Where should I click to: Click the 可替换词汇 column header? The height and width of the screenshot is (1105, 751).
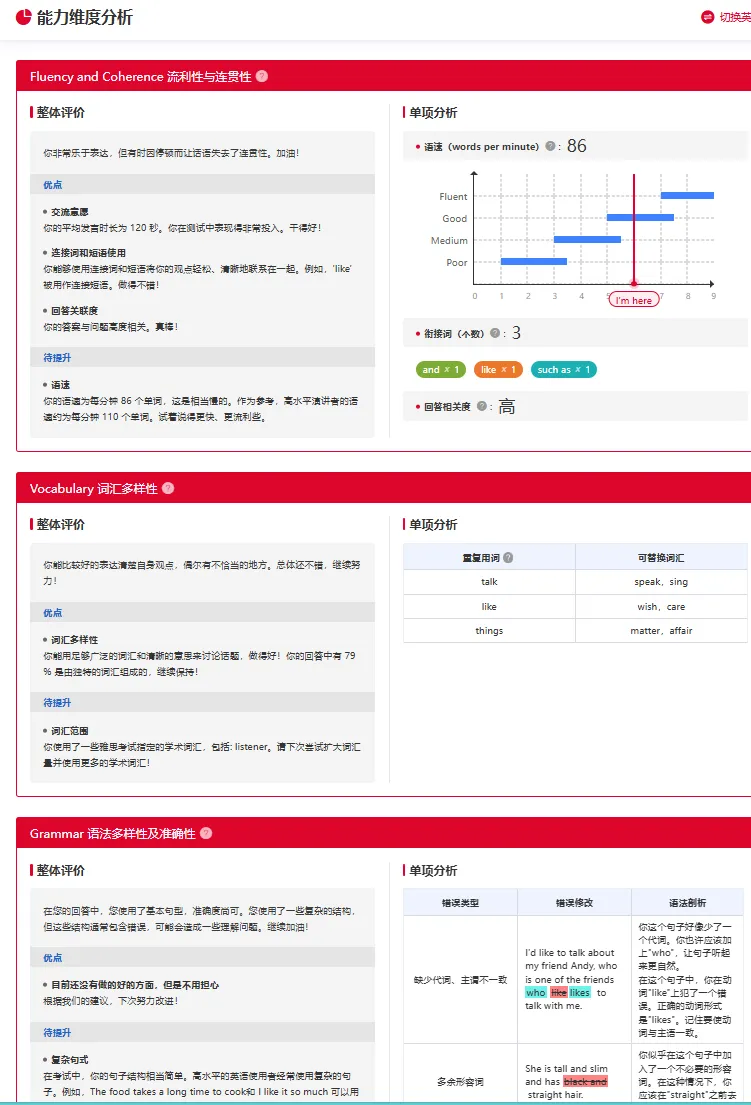(661, 557)
